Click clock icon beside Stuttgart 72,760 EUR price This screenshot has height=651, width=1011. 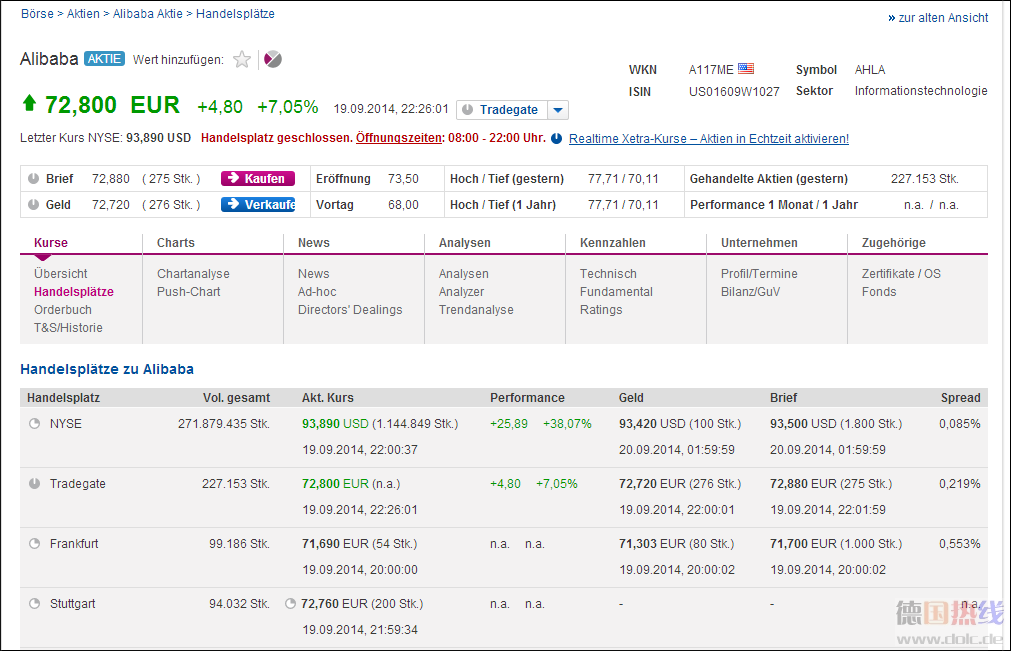click(x=291, y=603)
